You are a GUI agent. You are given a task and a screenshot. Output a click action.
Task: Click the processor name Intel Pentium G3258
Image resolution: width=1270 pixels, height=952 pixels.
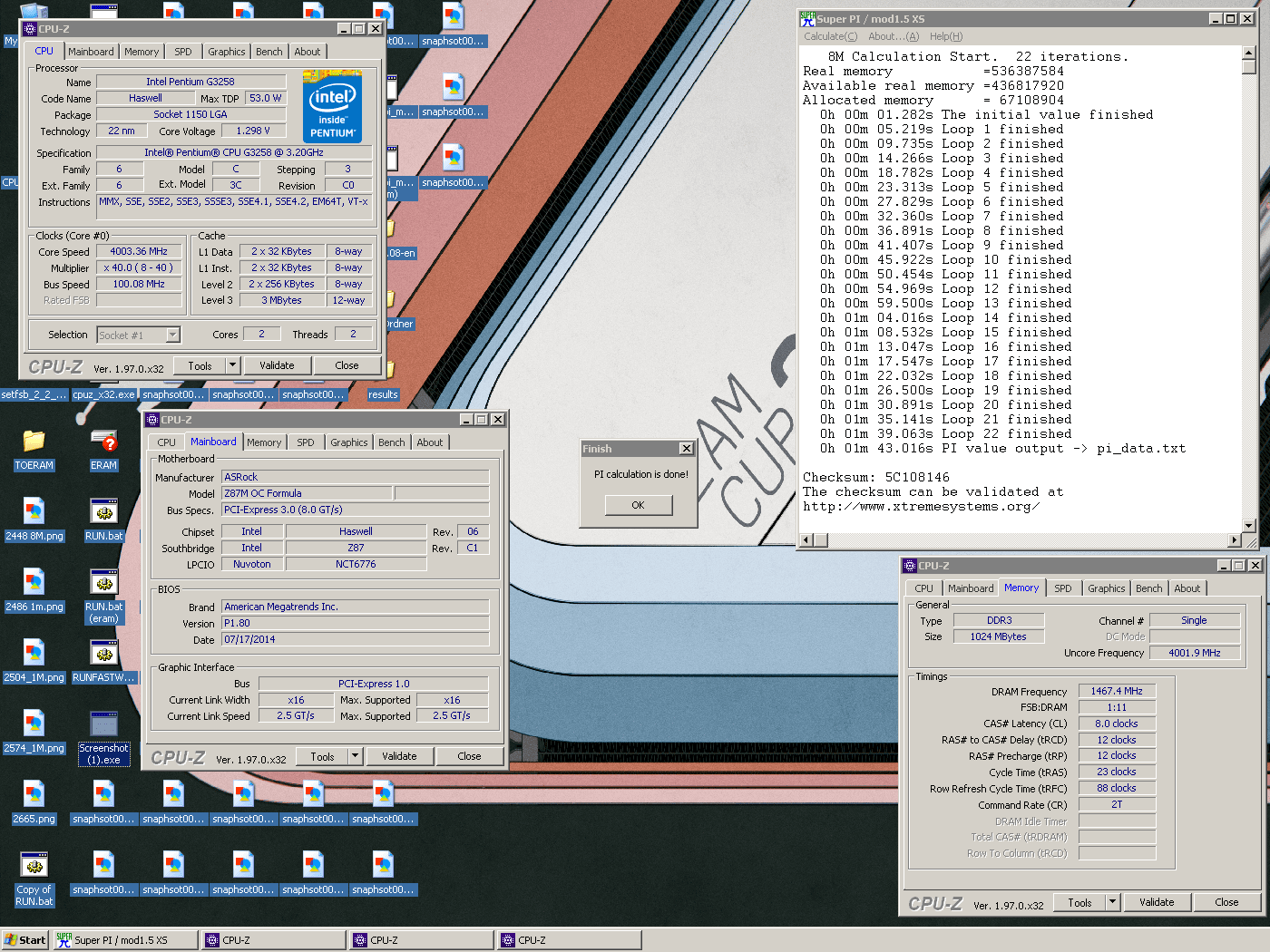[190, 82]
